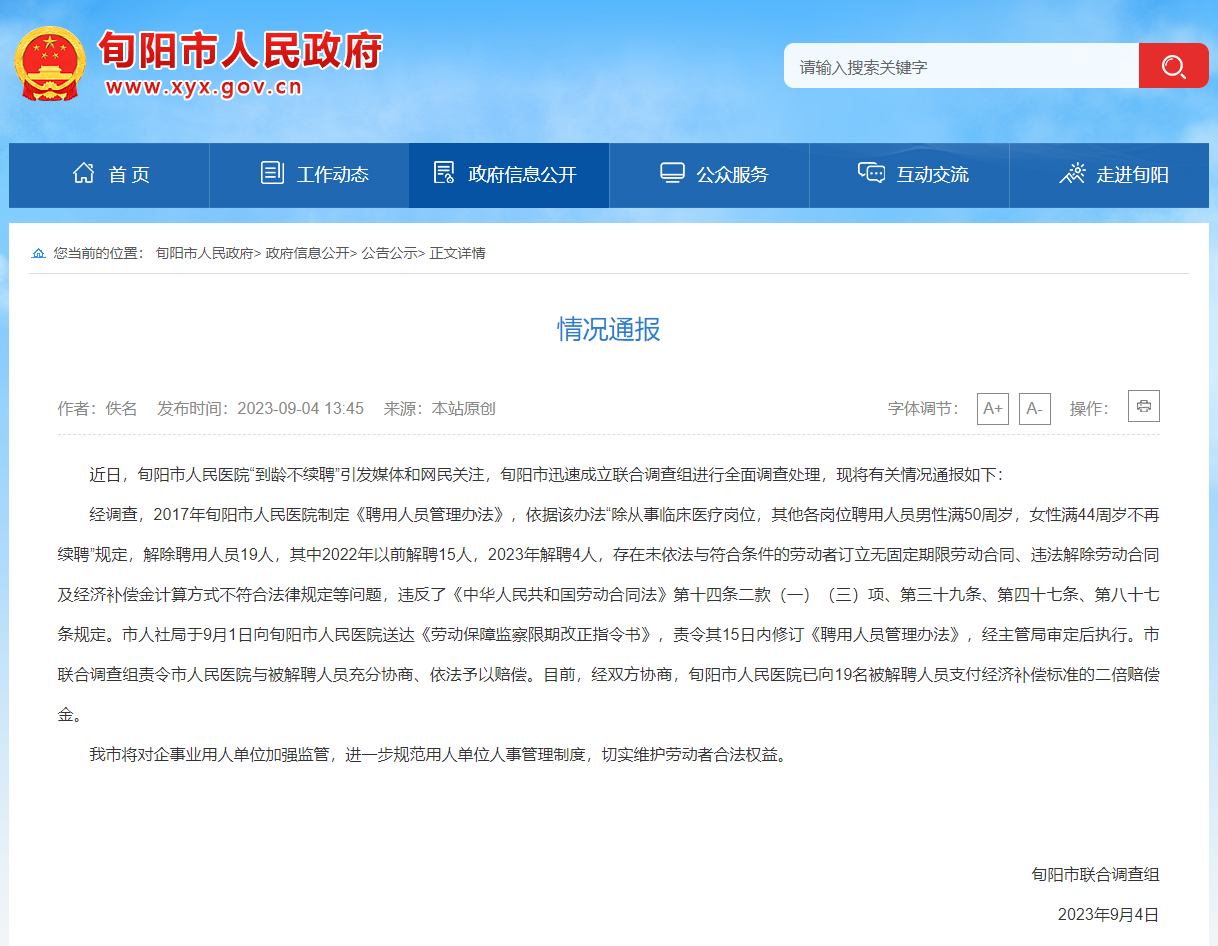Click the small house breadcrumb icon
Viewport: 1218px width, 946px height.
coord(39,254)
